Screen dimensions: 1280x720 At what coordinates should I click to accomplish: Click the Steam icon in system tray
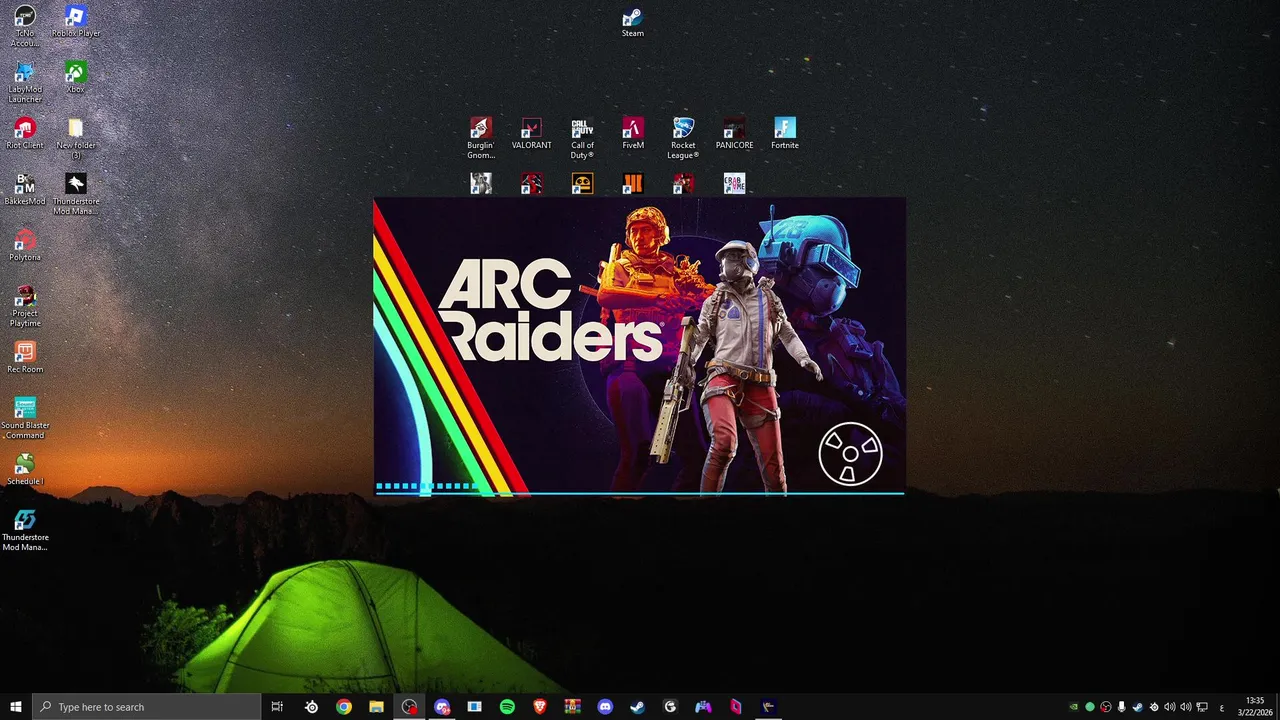[x=1138, y=707]
